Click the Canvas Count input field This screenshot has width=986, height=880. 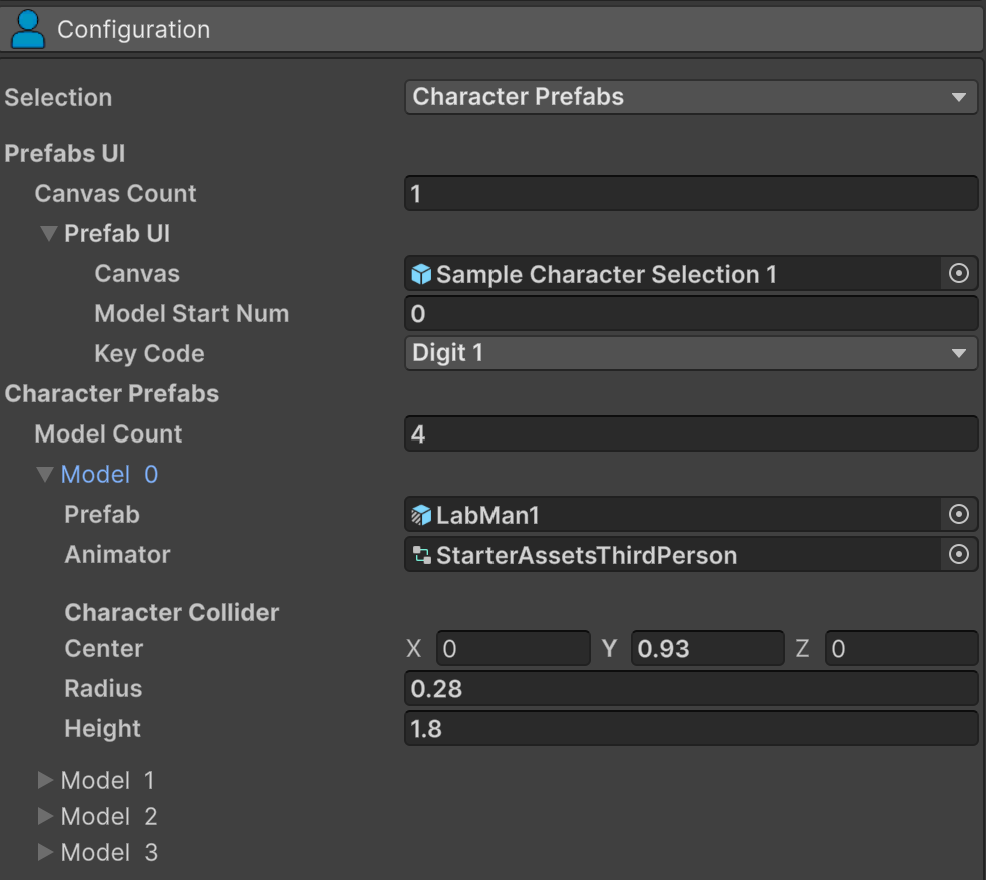click(x=690, y=193)
